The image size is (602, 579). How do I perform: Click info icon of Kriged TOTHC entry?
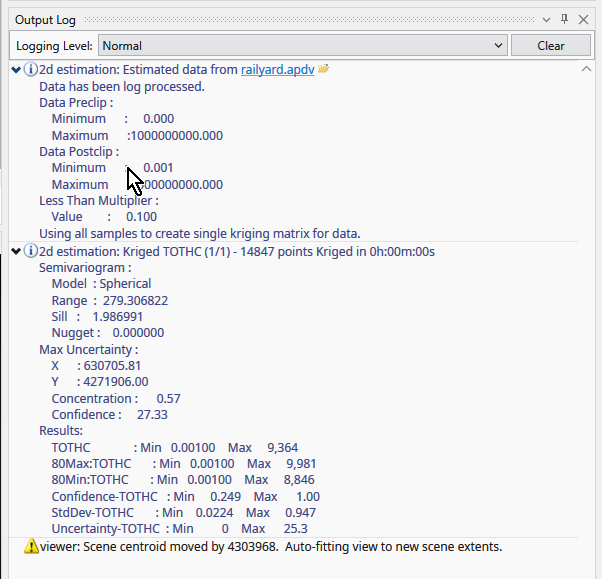(30, 251)
